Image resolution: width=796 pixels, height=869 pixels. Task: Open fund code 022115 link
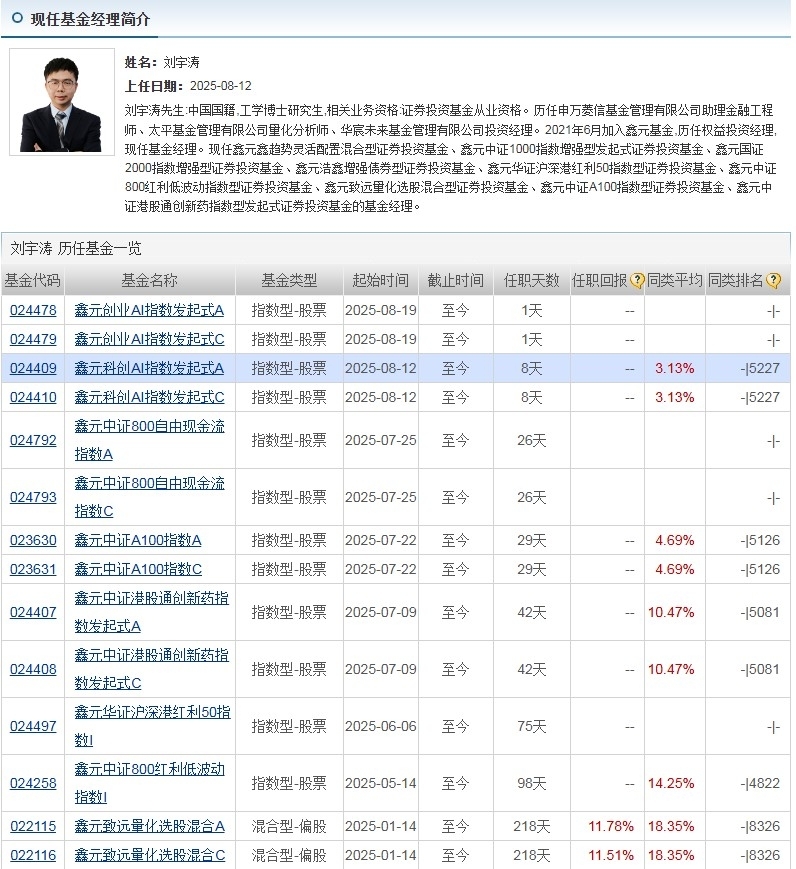[x=33, y=826]
